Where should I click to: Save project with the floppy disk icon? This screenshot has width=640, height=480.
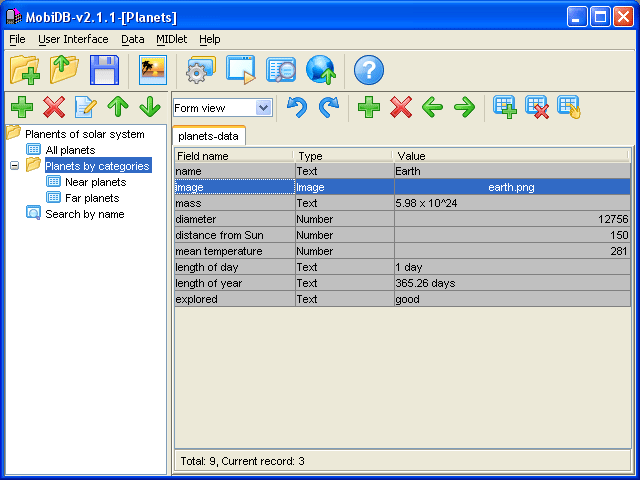(104, 70)
